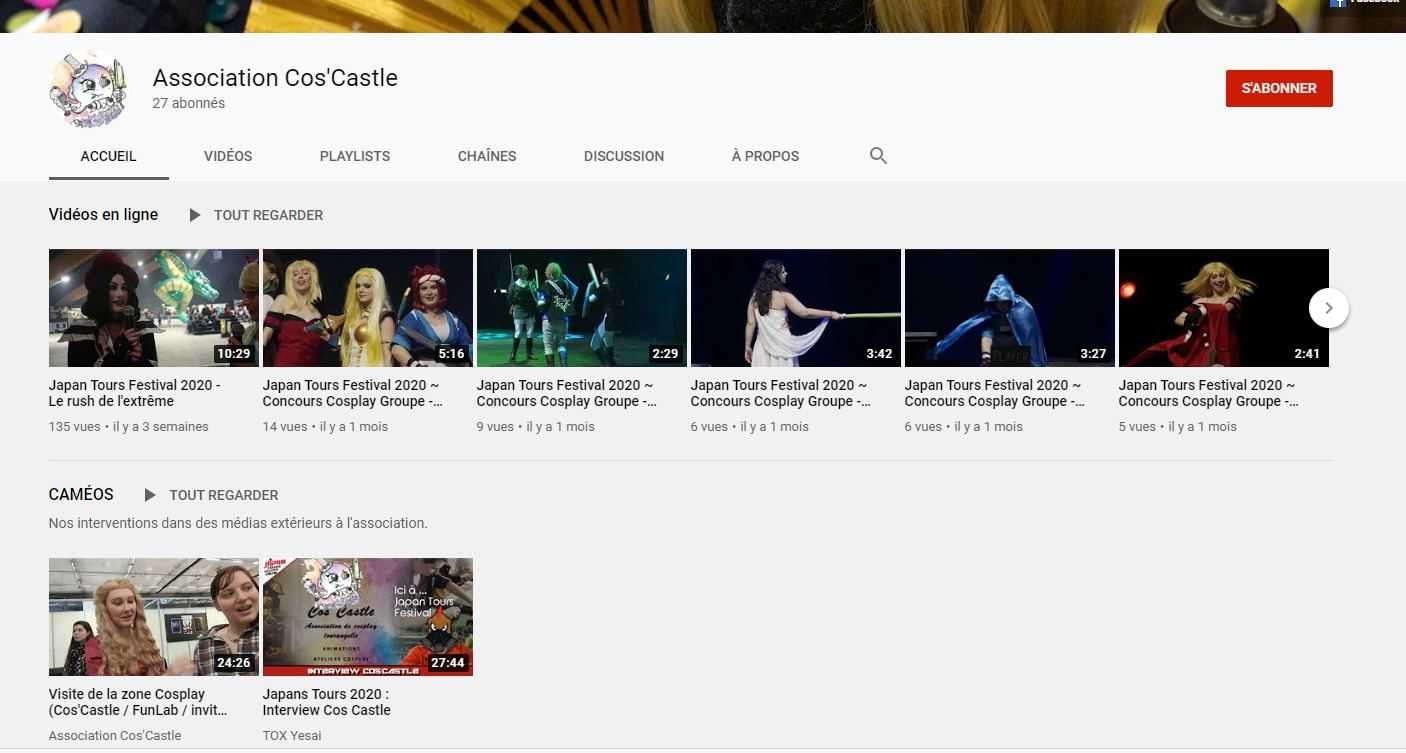Image resolution: width=1406 pixels, height=753 pixels.
Task: Open the Vidéos en ligne section title
Action: 103,214
